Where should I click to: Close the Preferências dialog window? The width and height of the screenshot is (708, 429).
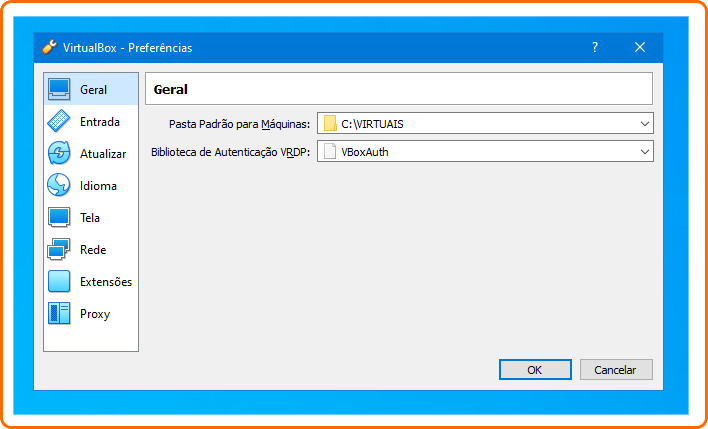pos(640,47)
